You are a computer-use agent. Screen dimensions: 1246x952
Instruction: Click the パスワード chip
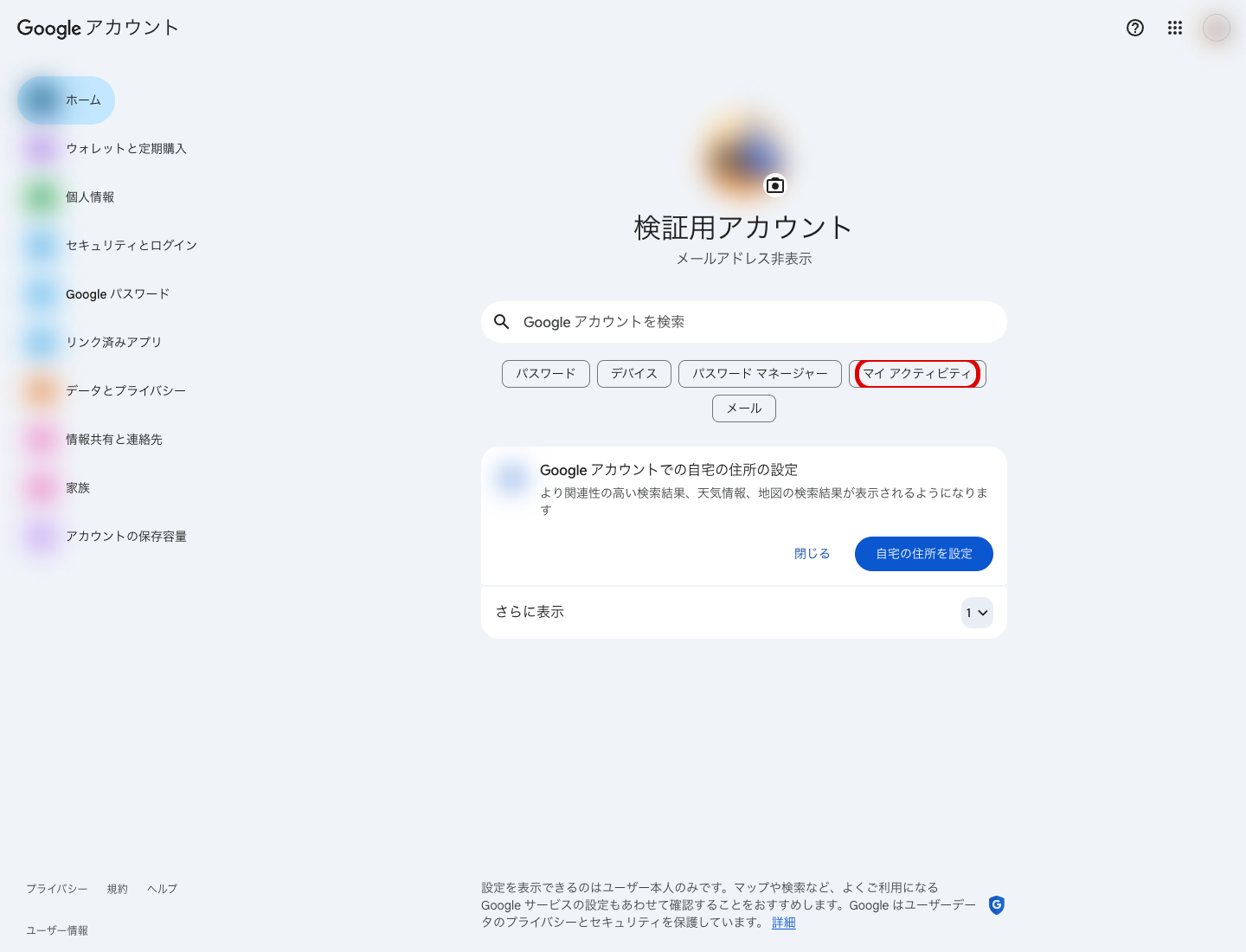(x=546, y=374)
